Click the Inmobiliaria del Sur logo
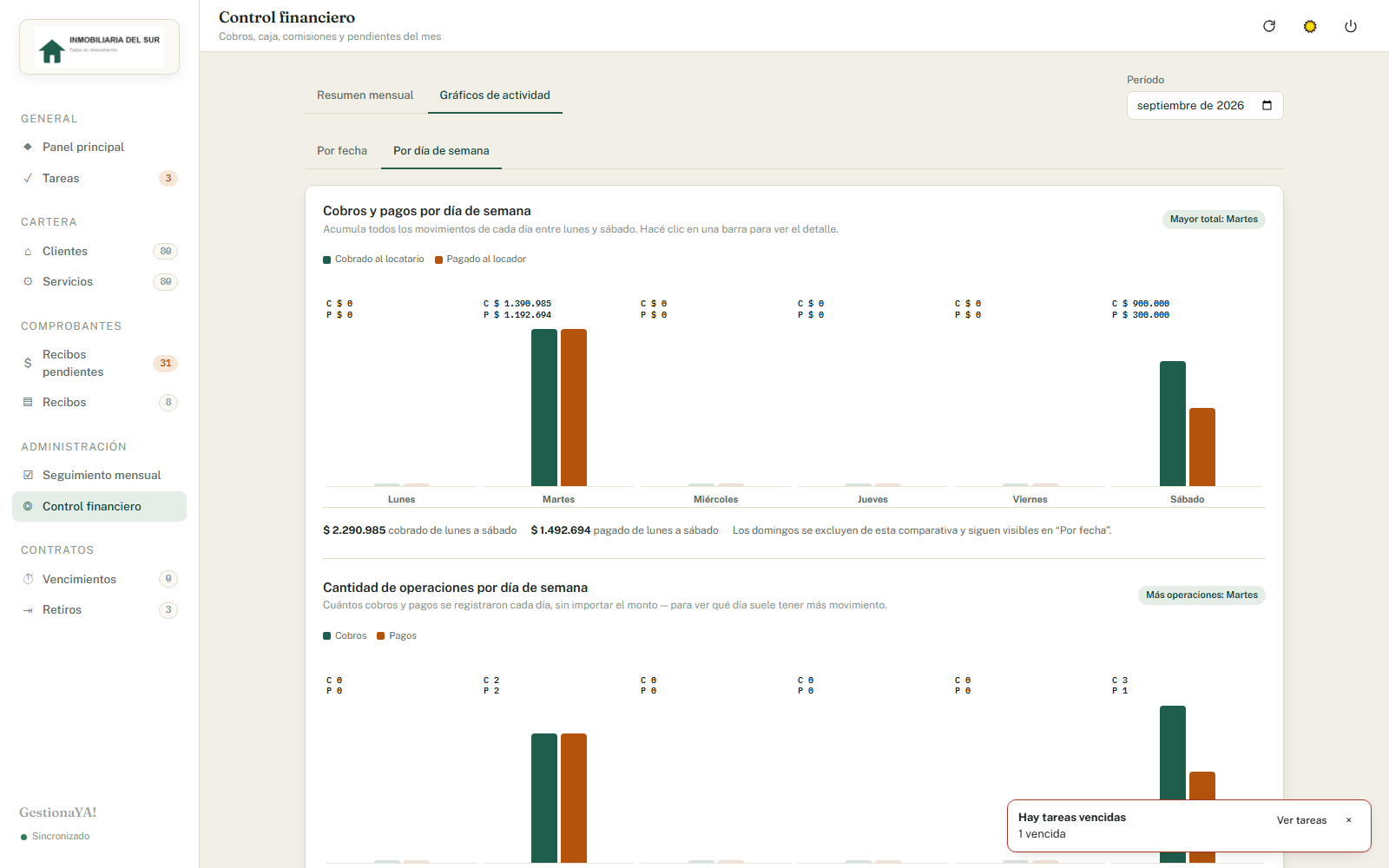The width and height of the screenshot is (1389, 868). (x=99, y=47)
